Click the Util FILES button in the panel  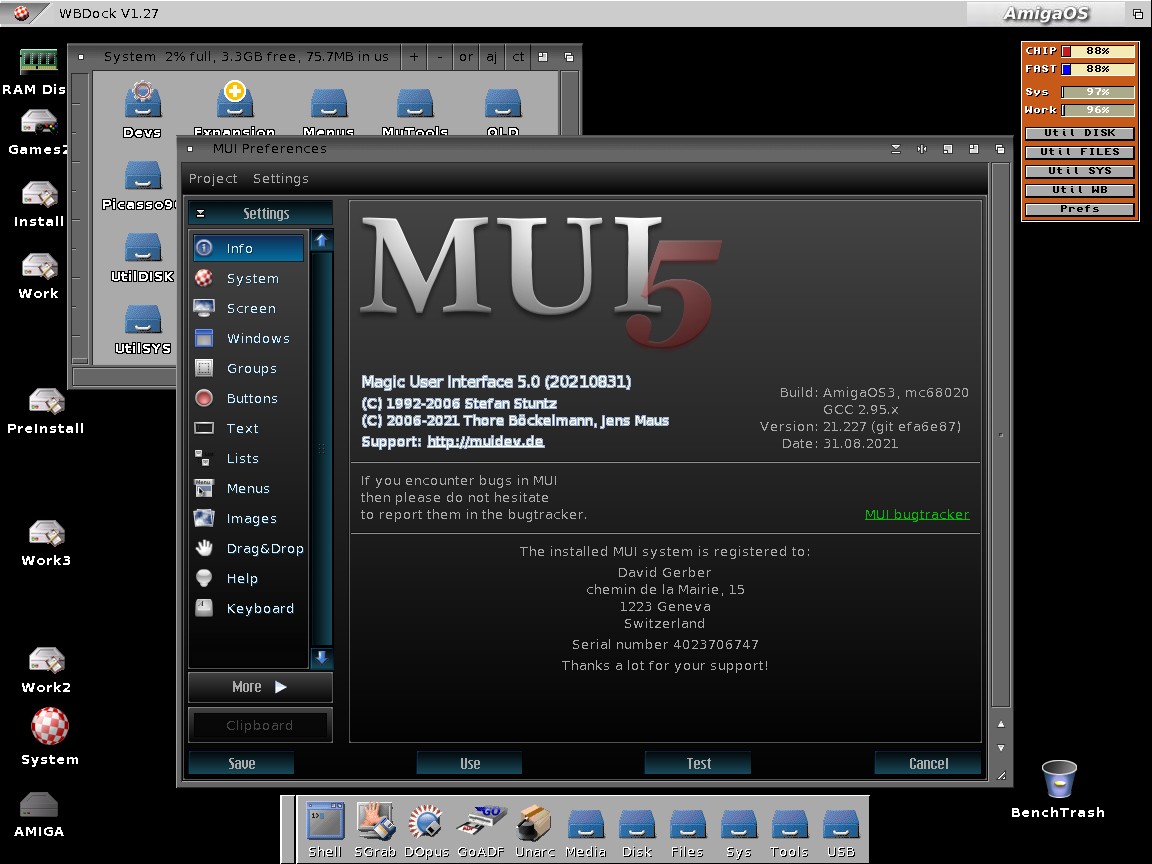tap(1079, 152)
